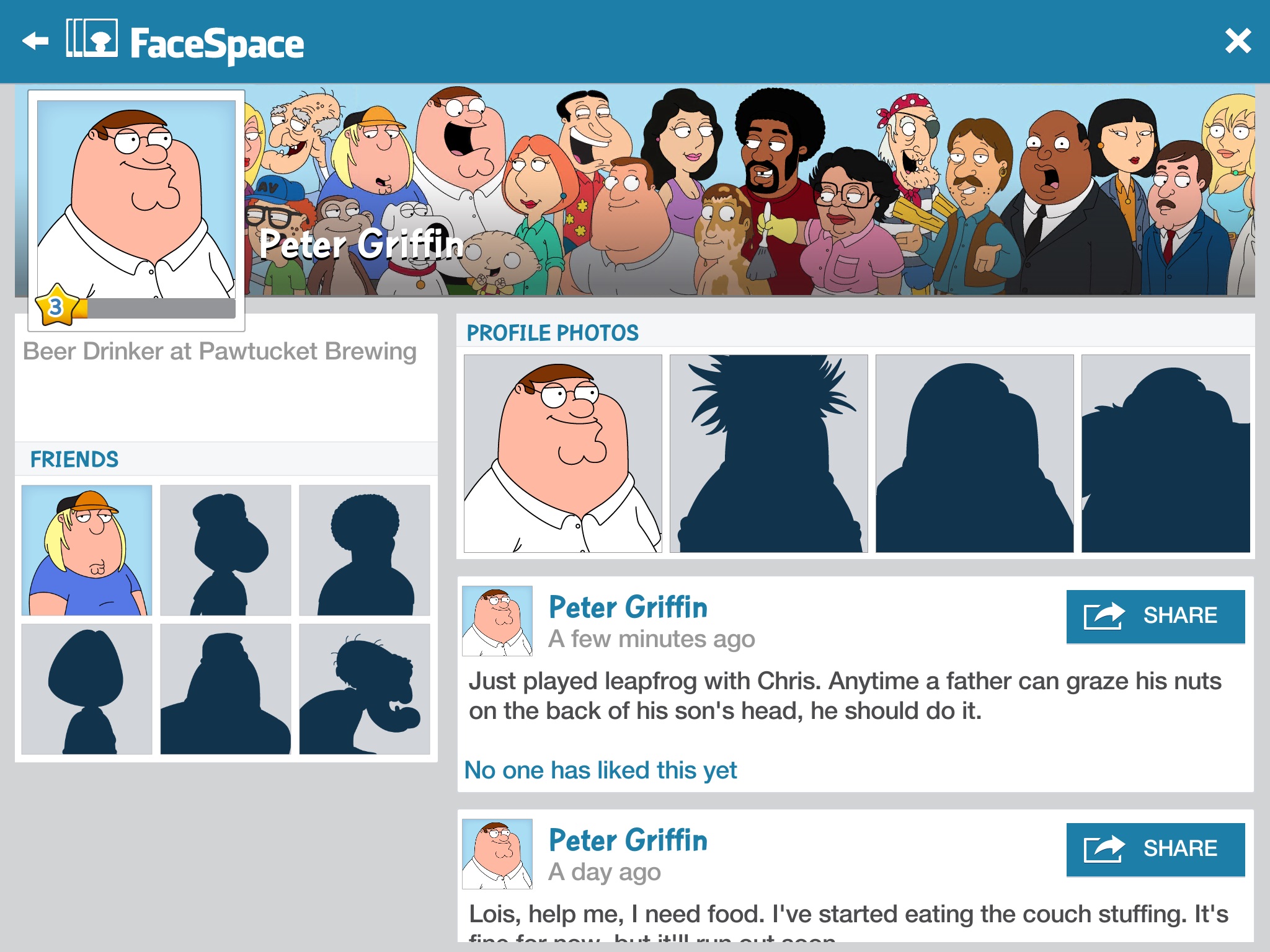Click Peter's avatar on the day-ago post
Screen dimensions: 1270x952
click(x=497, y=854)
